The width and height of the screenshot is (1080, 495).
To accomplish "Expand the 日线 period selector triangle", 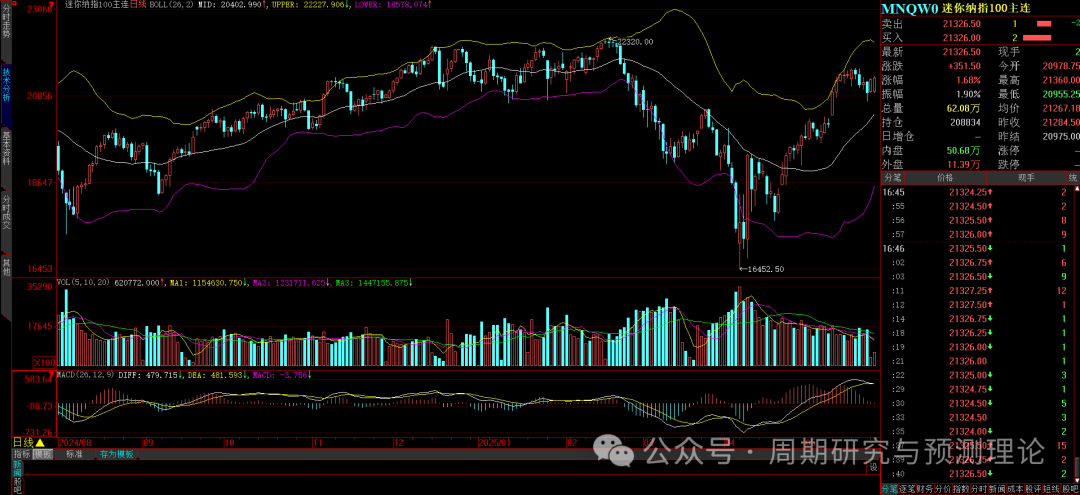I will click(x=41, y=442).
